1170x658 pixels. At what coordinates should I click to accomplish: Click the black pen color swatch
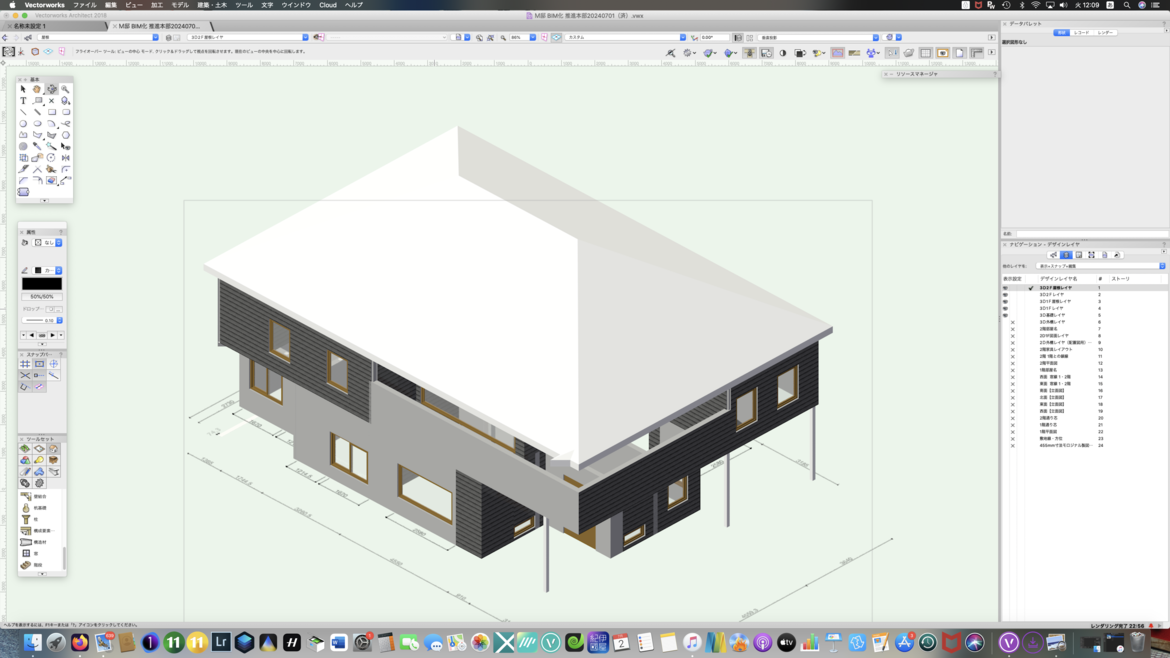[38, 271]
